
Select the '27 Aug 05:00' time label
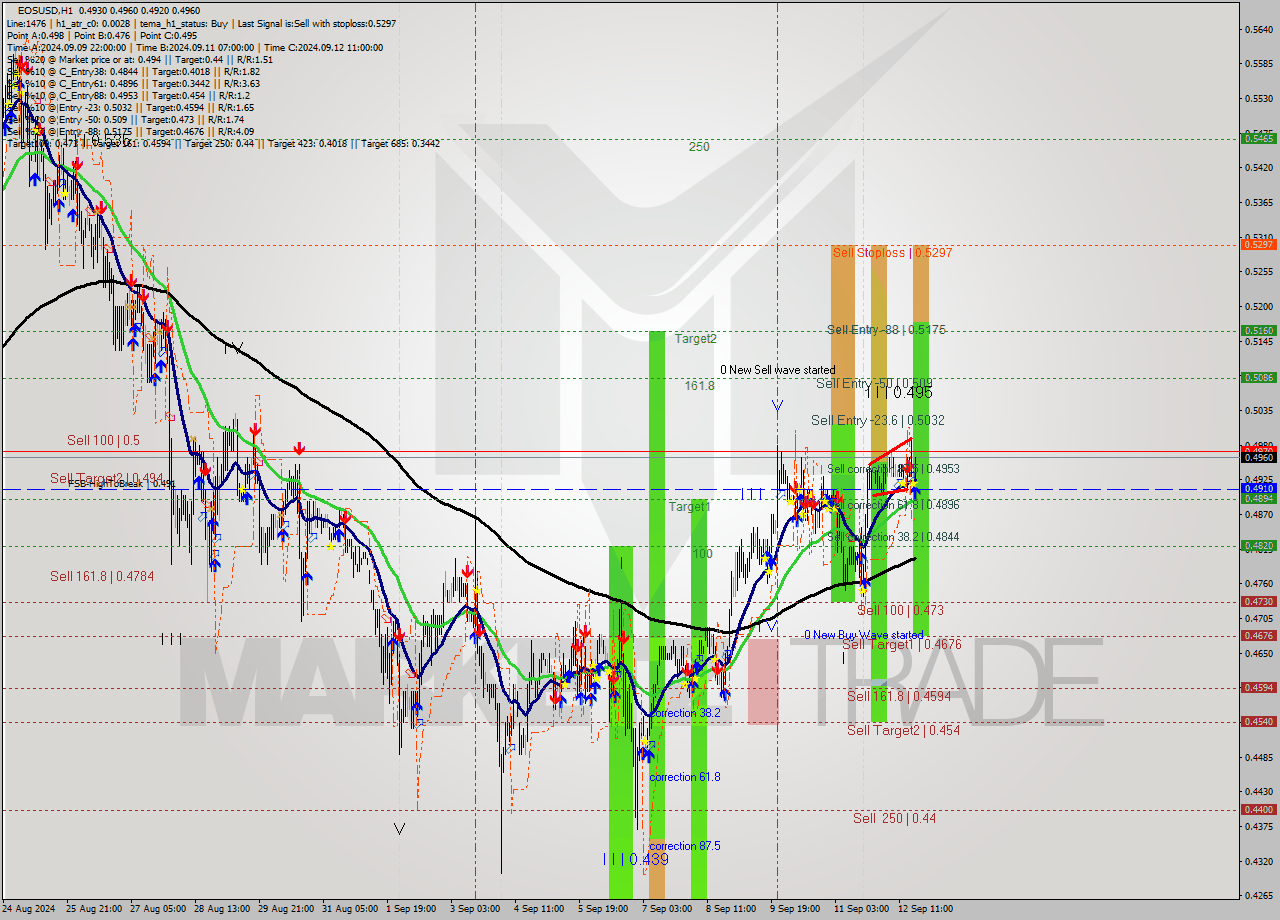coord(158,909)
